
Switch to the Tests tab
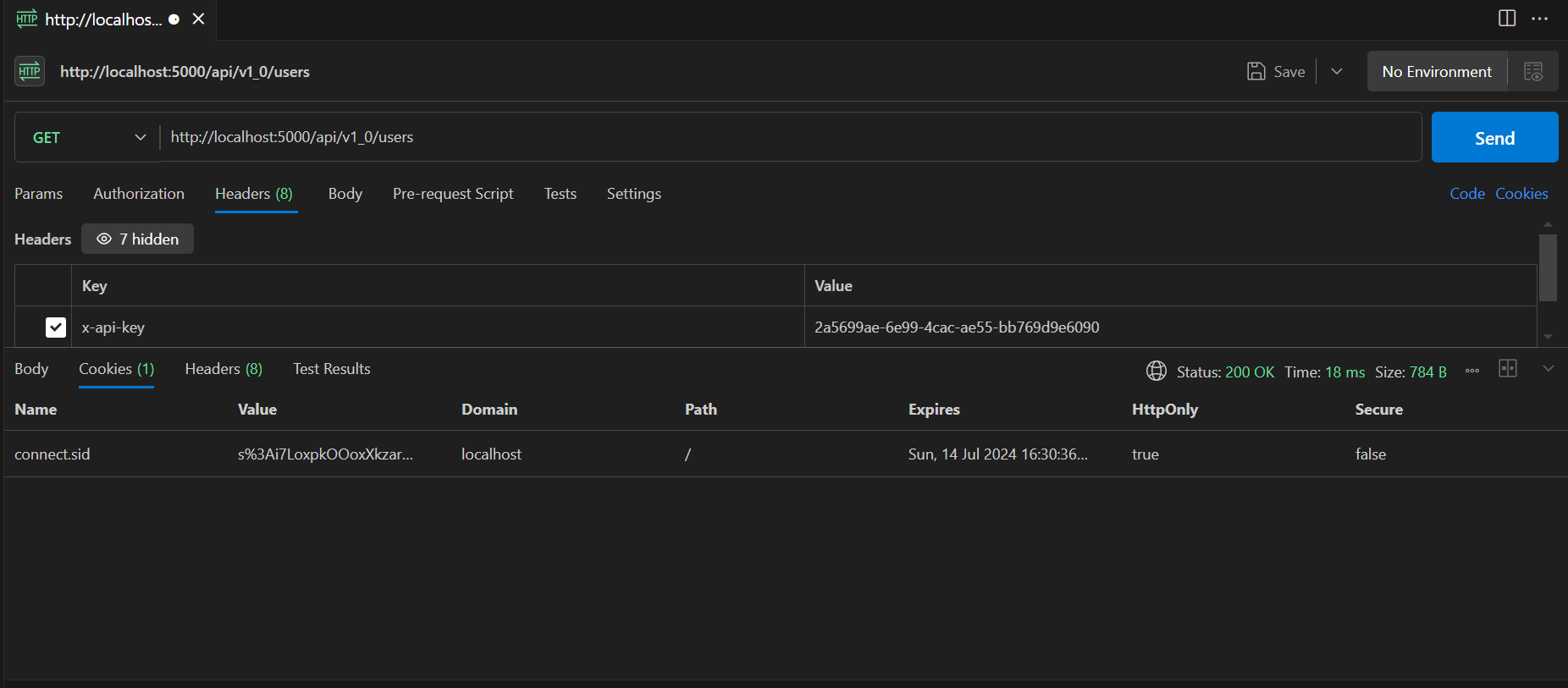[x=560, y=194]
